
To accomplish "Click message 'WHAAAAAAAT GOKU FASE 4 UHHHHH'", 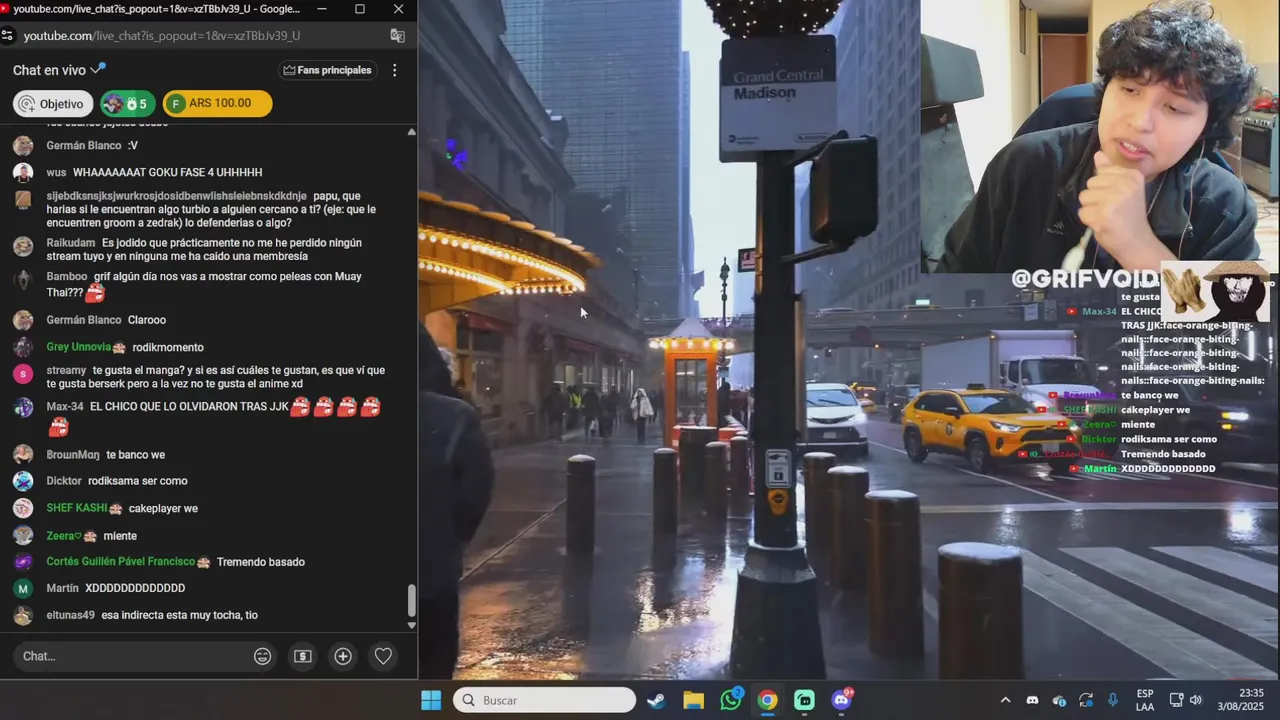I will (x=167, y=173).
